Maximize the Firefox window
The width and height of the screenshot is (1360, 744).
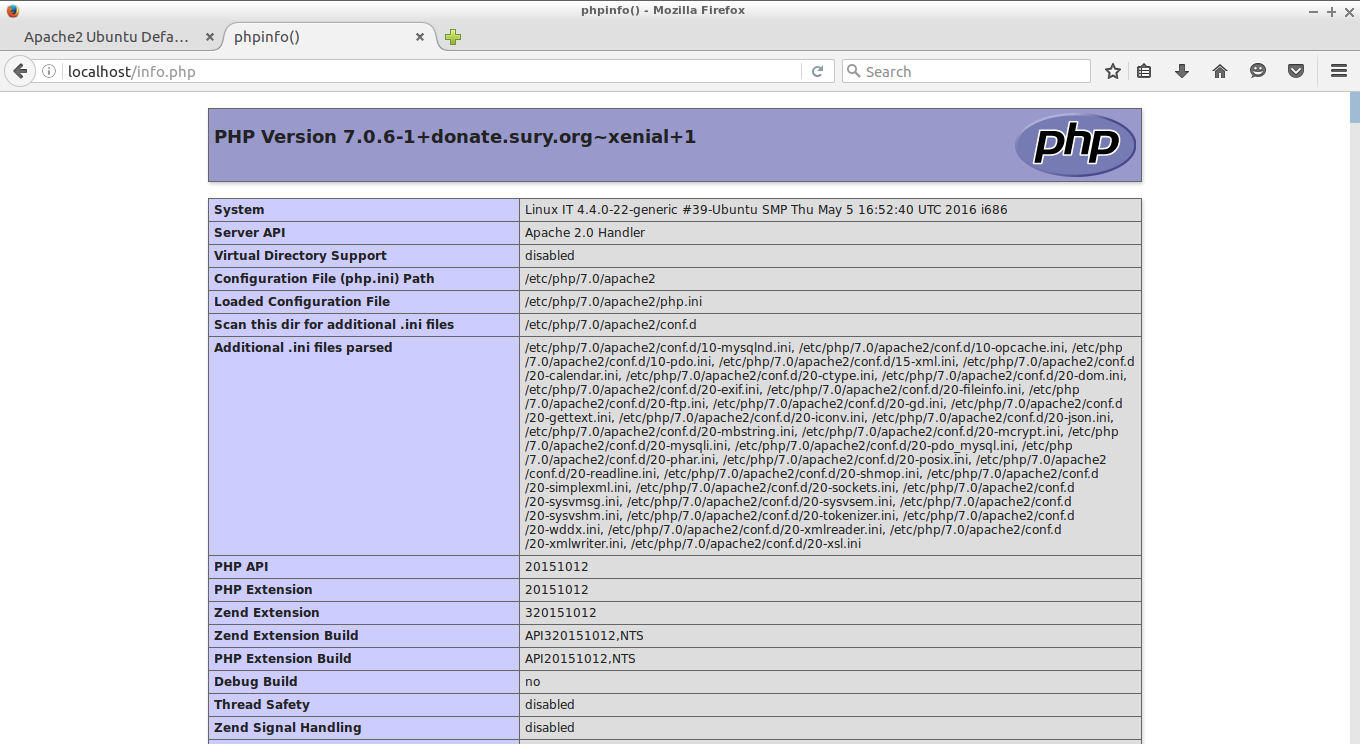pyautogui.click(x=1331, y=11)
